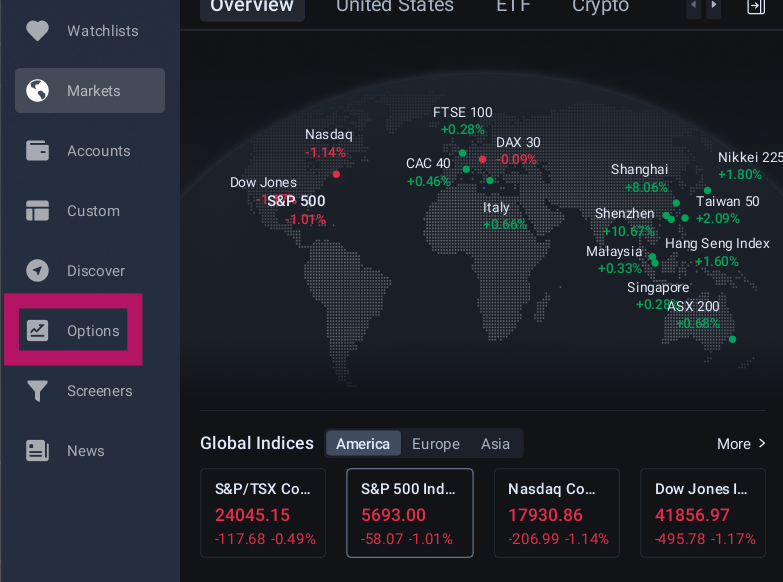The width and height of the screenshot is (783, 582).
Task: Open the Watchlists heart icon
Action: point(37,30)
